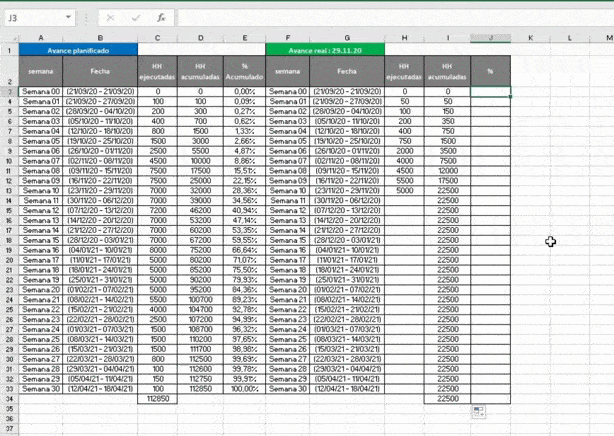This screenshot has height=436, width=614.
Task: Click date cell '(12/04/21 - 18/04/21)' in column G
Action: click(x=347, y=389)
